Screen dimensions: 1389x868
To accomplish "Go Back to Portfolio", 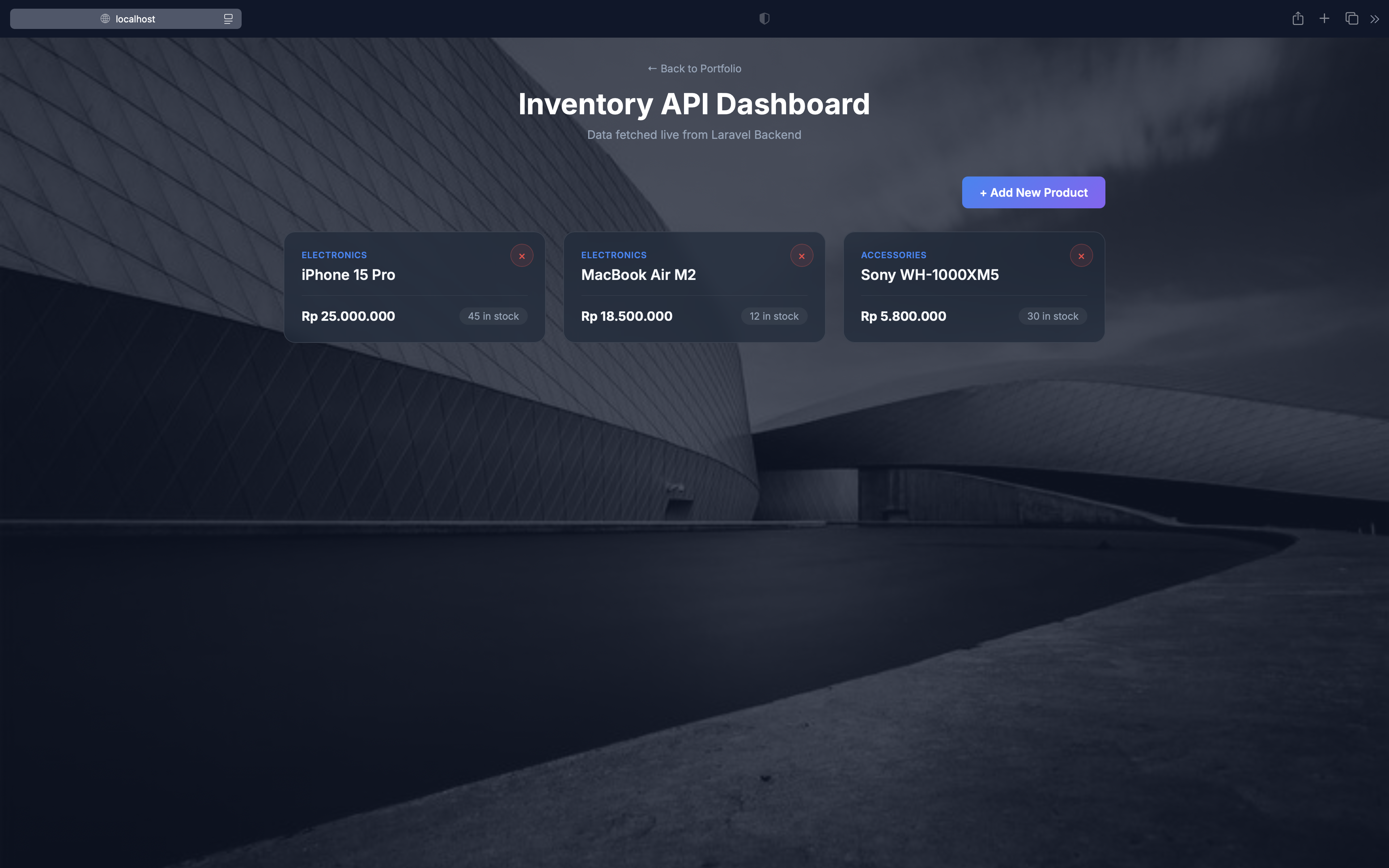I will point(694,68).
